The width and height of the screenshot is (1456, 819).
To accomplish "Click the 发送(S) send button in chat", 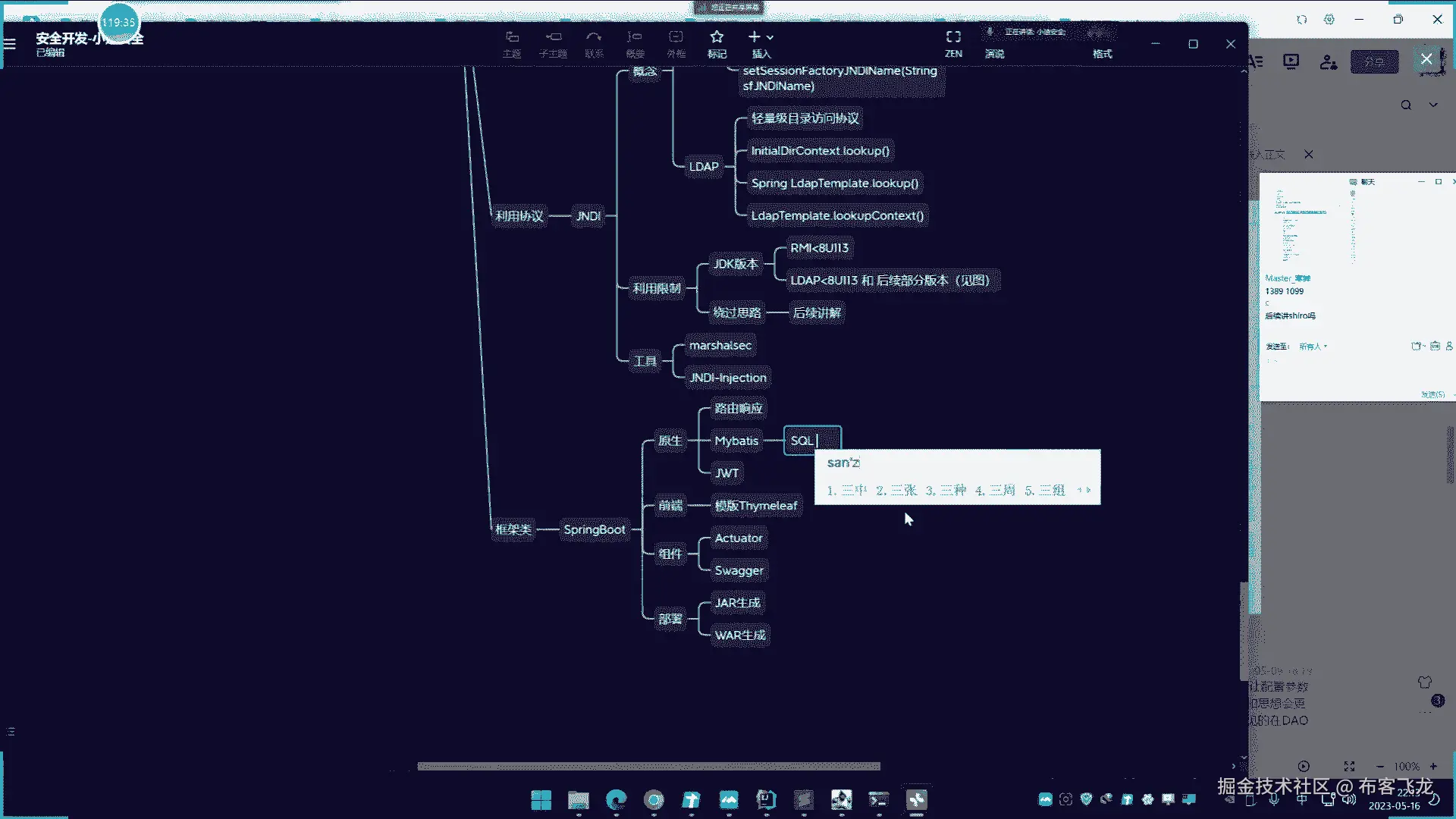I will (1432, 394).
